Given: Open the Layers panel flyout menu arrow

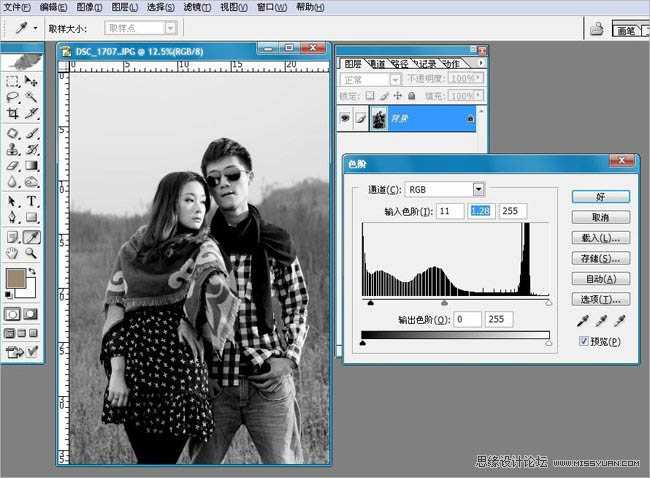Looking at the screenshot, I should coord(481,63).
